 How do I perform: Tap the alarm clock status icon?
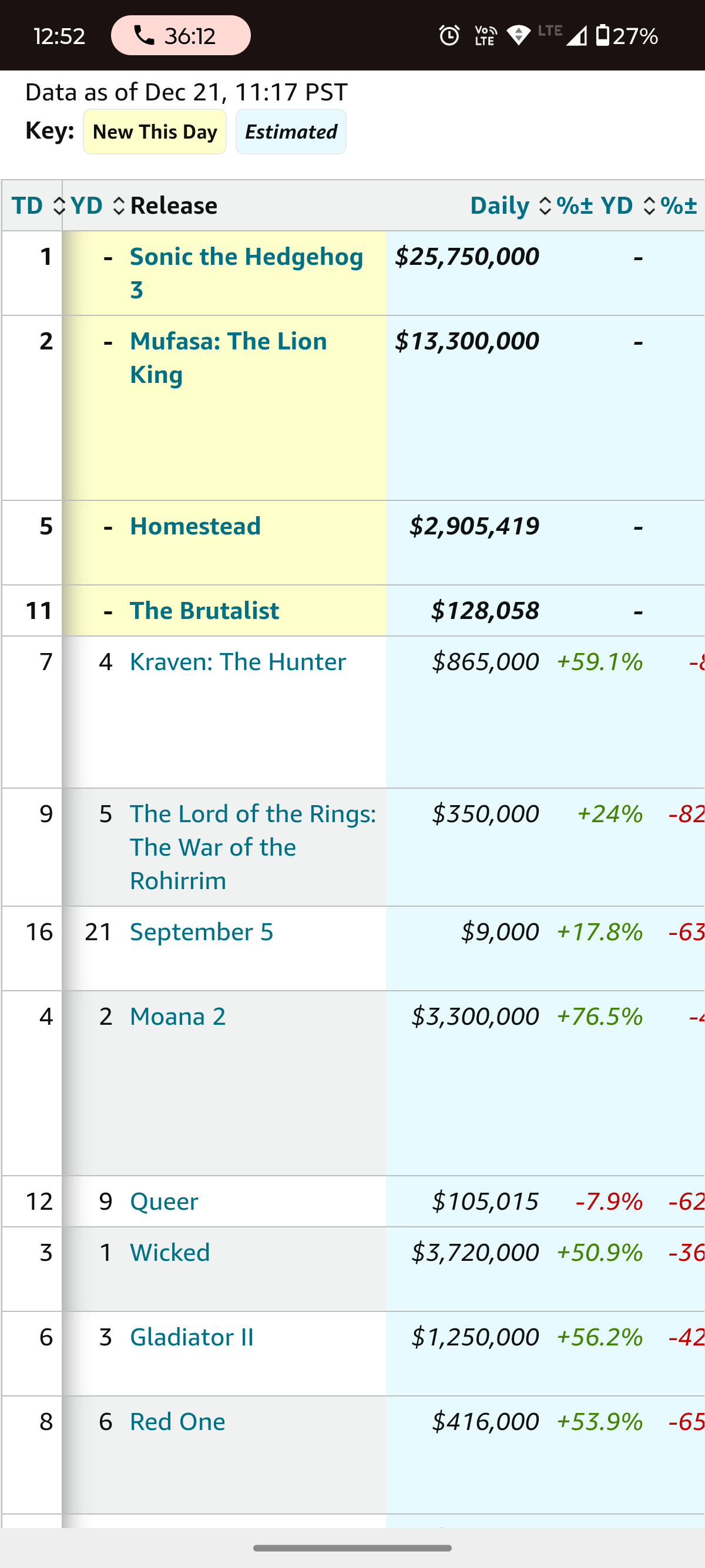click(x=449, y=35)
